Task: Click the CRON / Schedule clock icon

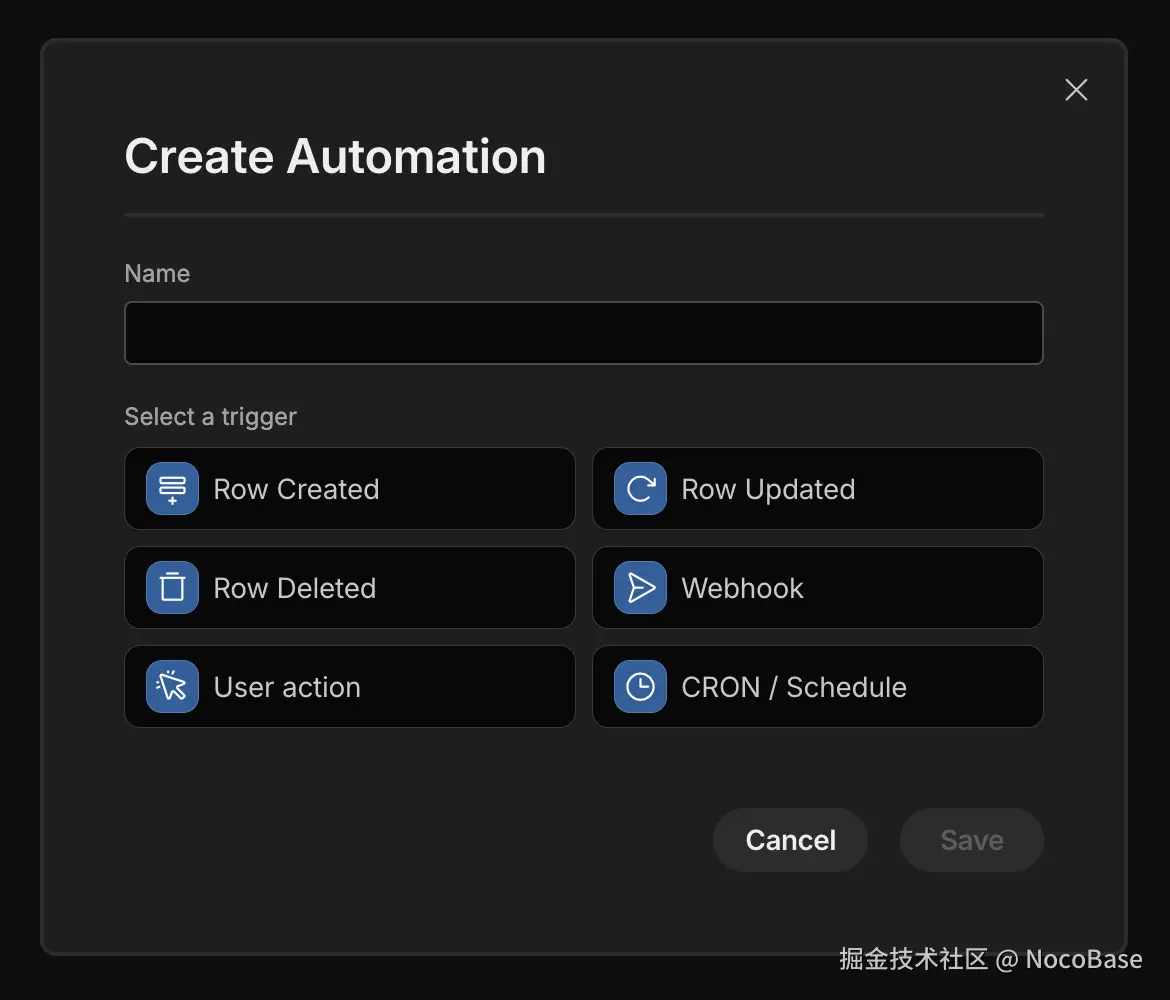Action: point(640,687)
